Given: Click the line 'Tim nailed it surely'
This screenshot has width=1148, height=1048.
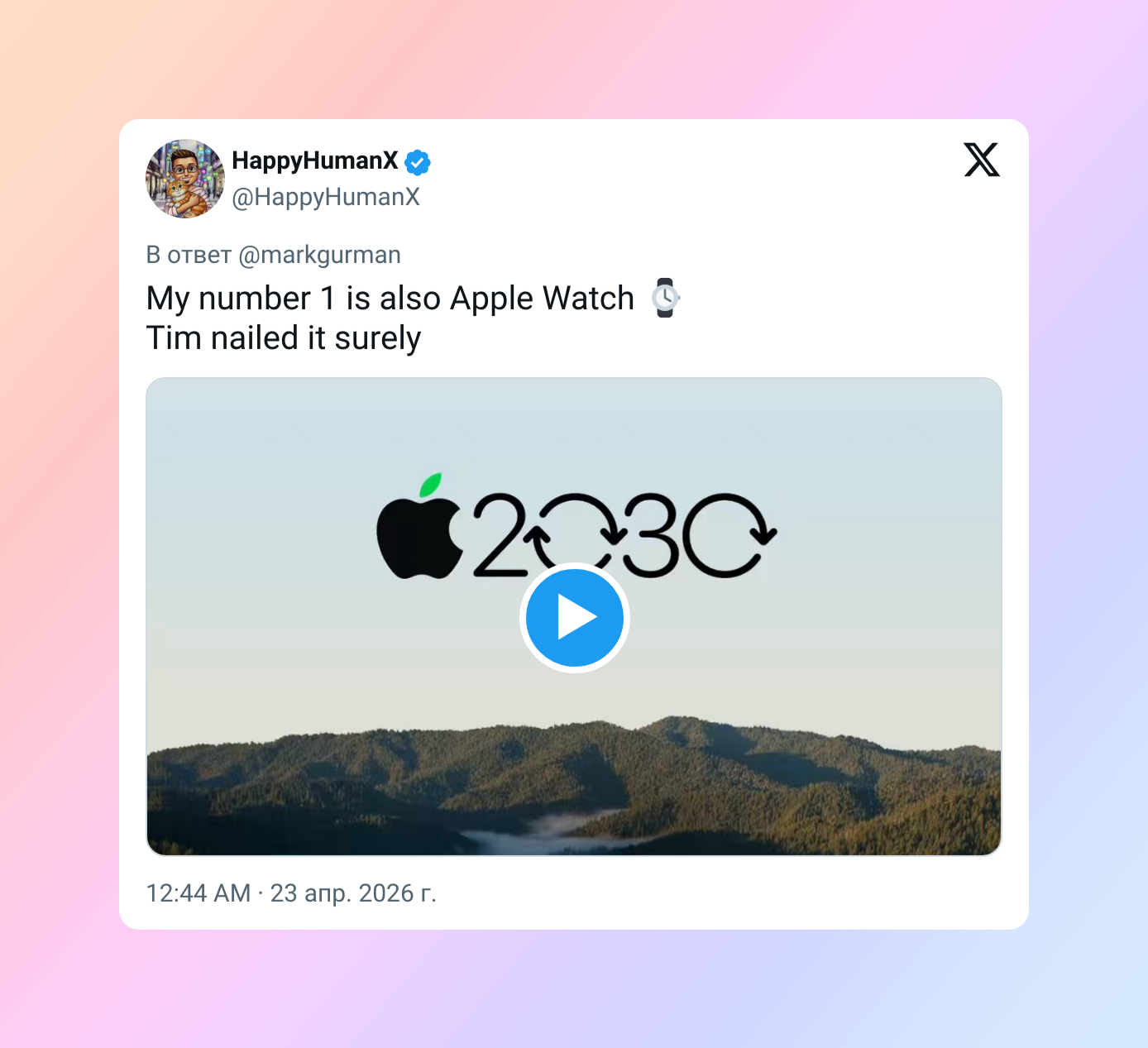Looking at the screenshot, I should coord(284,338).
